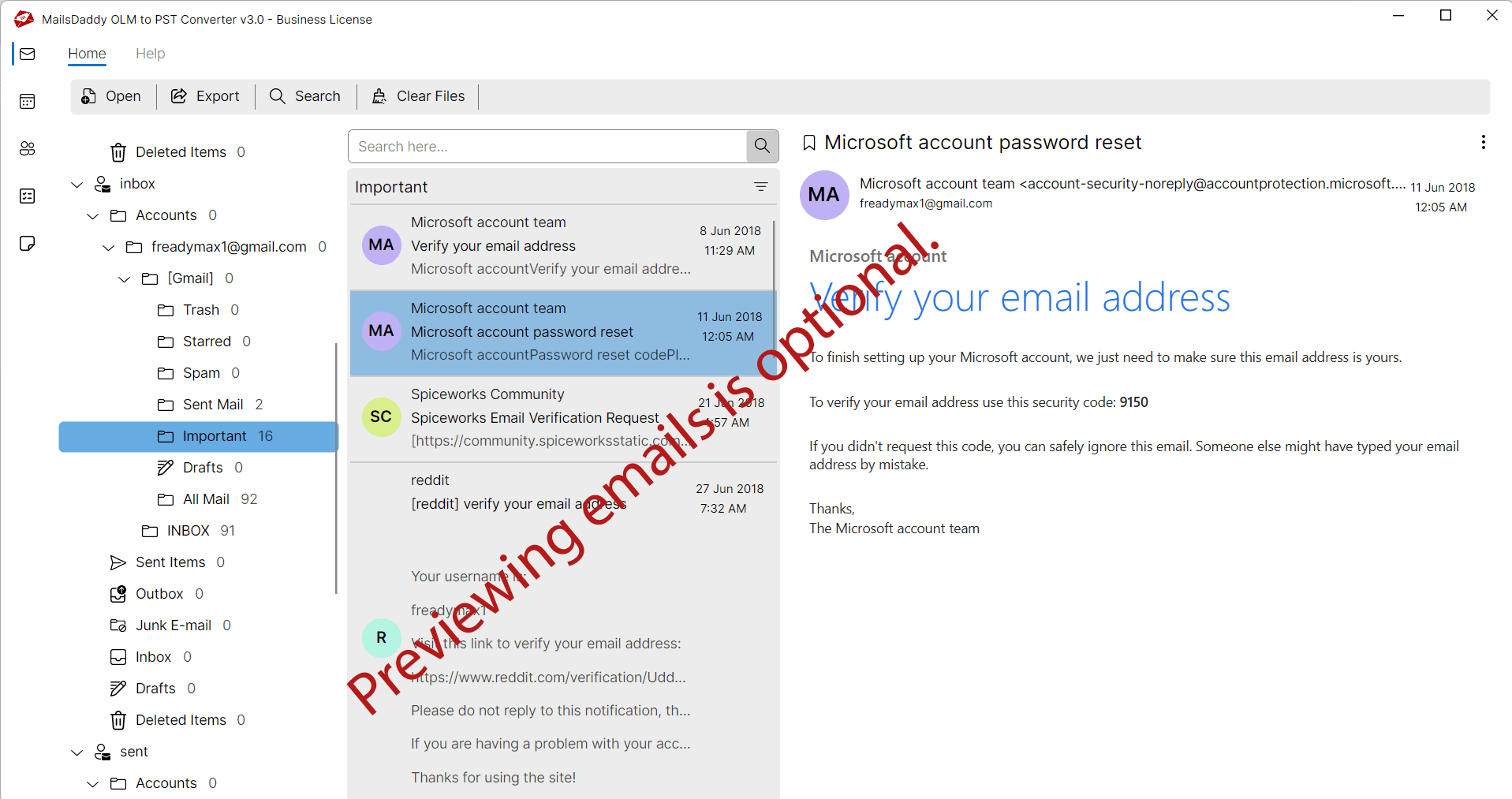Screen dimensions: 1512x799
Task: Switch to the Help tab
Action: (150, 54)
